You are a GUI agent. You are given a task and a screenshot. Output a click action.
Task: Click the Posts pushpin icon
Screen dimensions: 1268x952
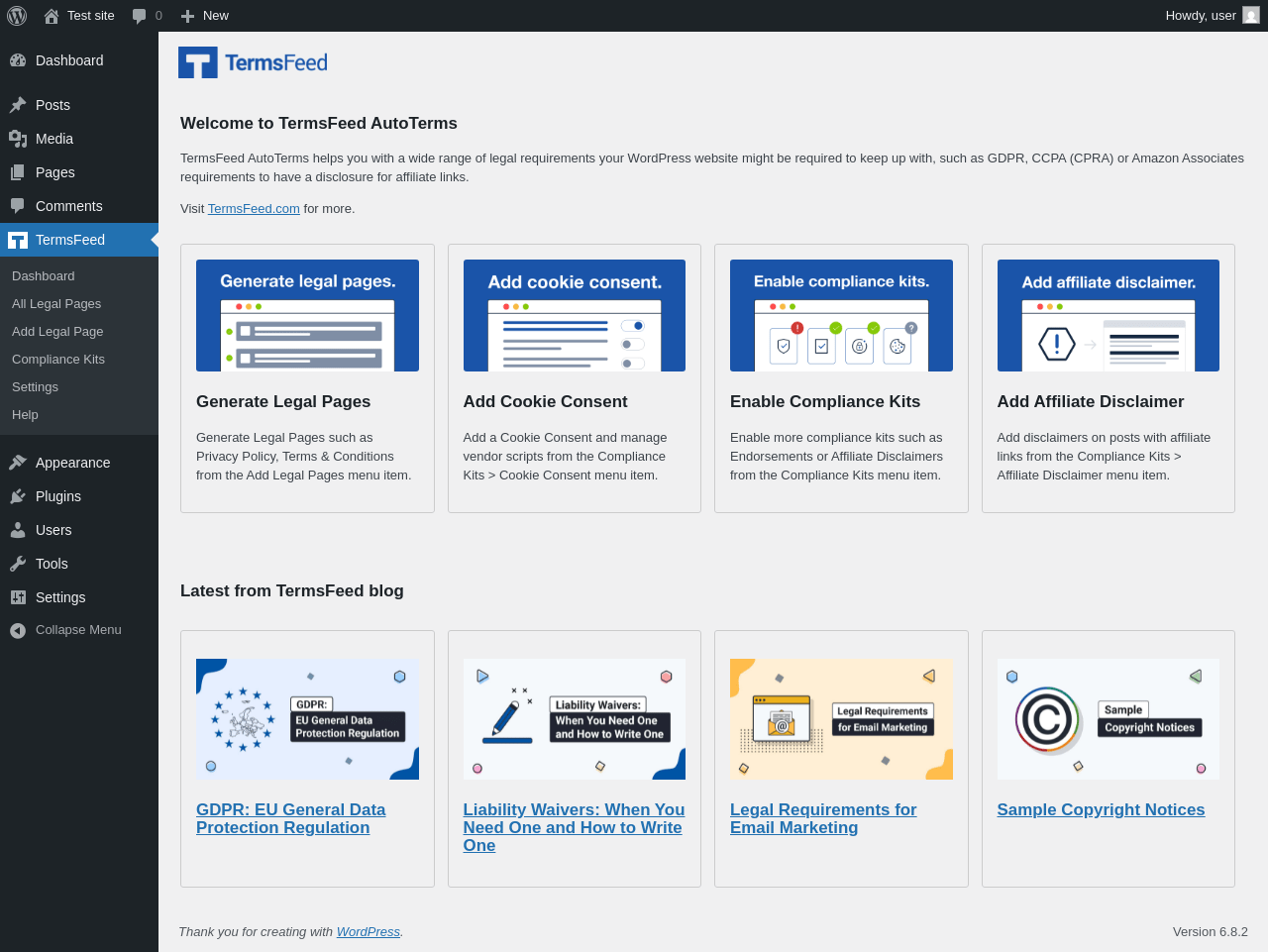point(18,105)
